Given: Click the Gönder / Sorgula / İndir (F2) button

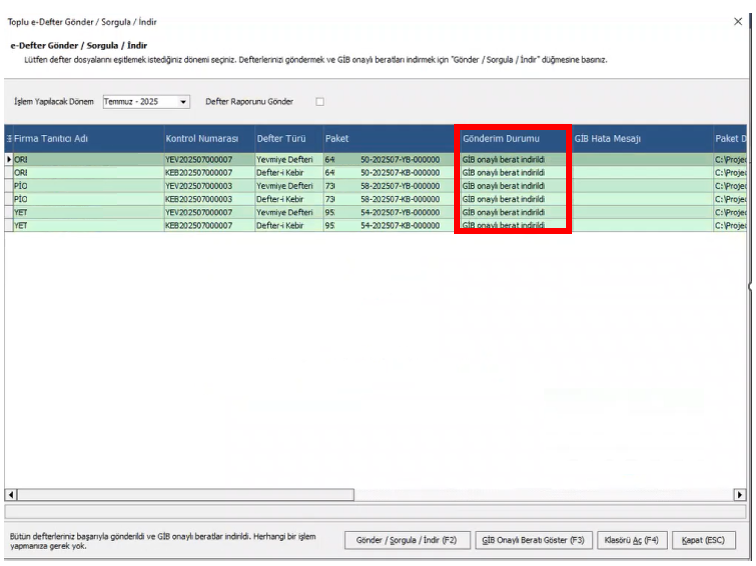Looking at the screenshot, I should pyautogui.click(x=407, y=540).
